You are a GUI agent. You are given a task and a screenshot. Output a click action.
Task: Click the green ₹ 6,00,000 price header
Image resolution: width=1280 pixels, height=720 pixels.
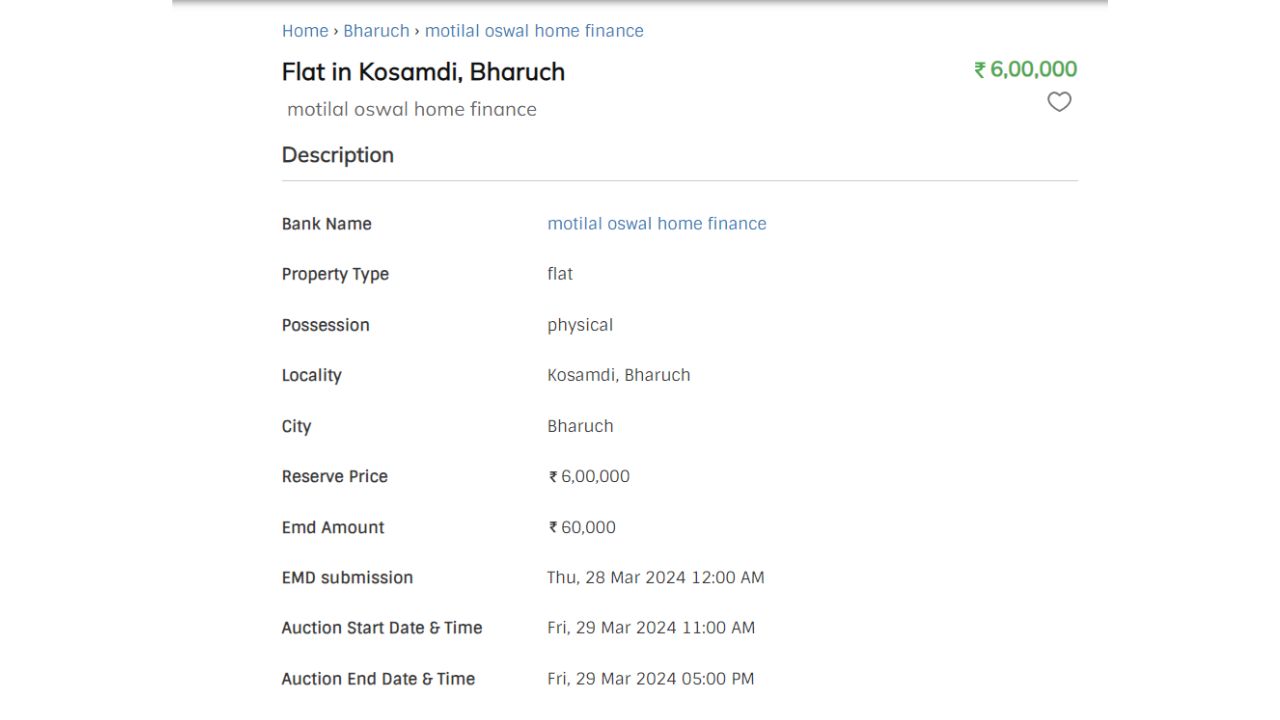coord(1026,69)
